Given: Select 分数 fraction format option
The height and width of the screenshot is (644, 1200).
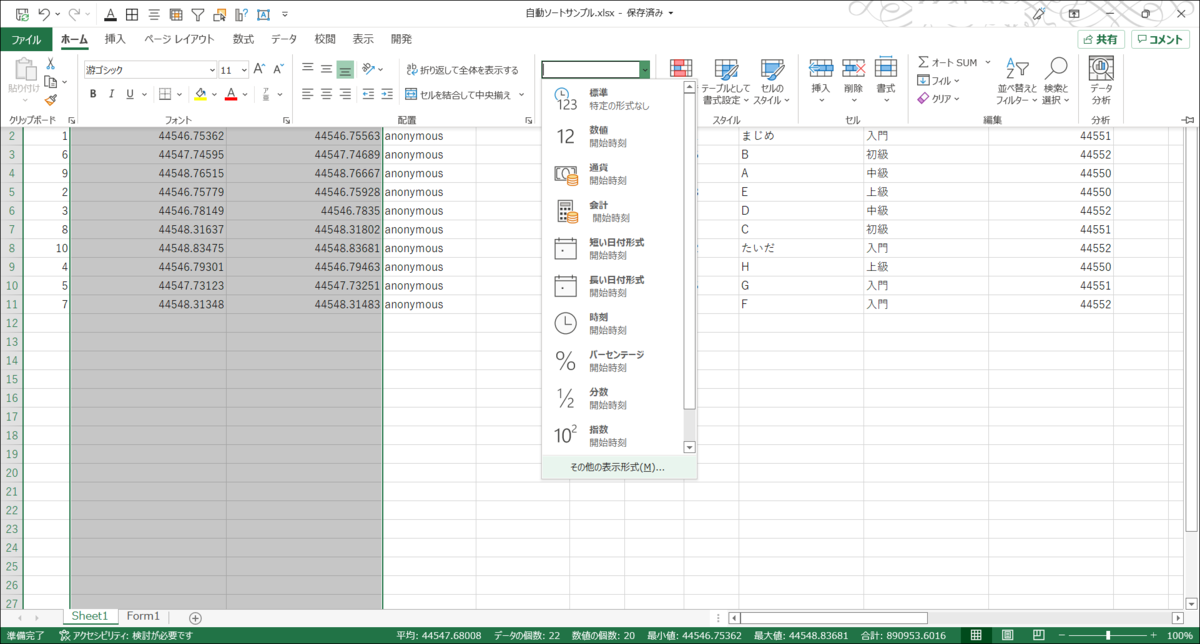Looking at the screenshot, I should pos(612,398).
